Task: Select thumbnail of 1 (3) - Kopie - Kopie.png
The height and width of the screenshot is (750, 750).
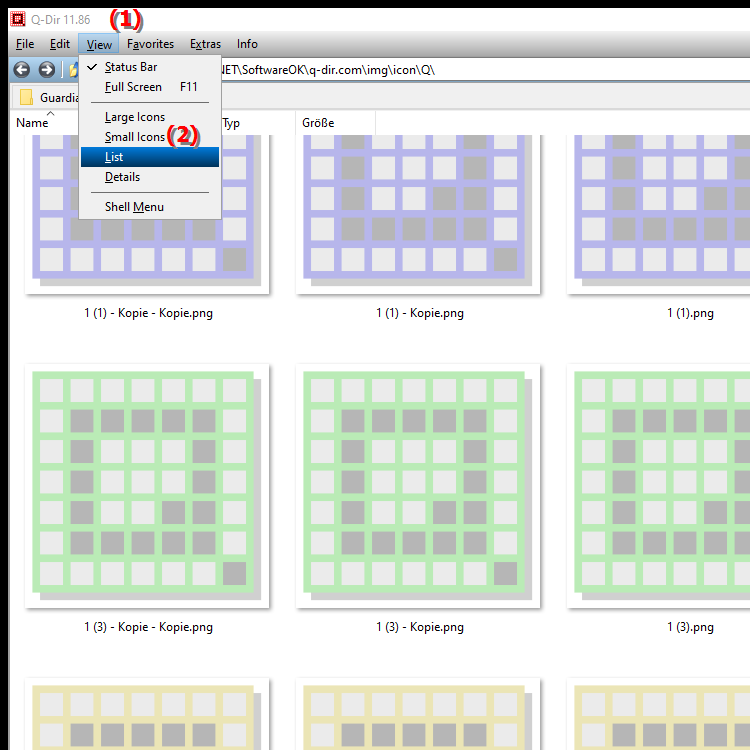Action: (x=147, y=486)
